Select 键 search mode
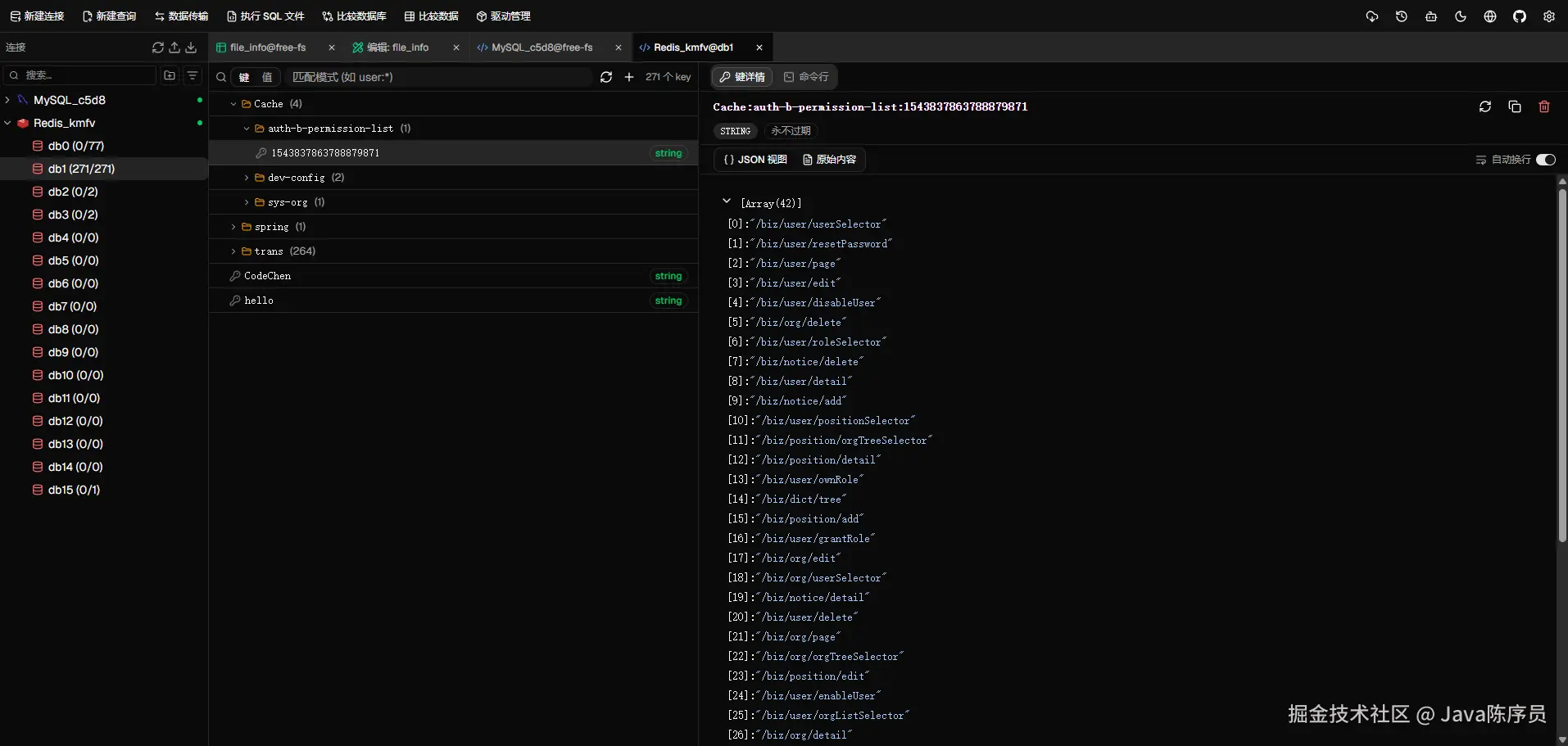 pyautogui.click(x=244, y=77)
